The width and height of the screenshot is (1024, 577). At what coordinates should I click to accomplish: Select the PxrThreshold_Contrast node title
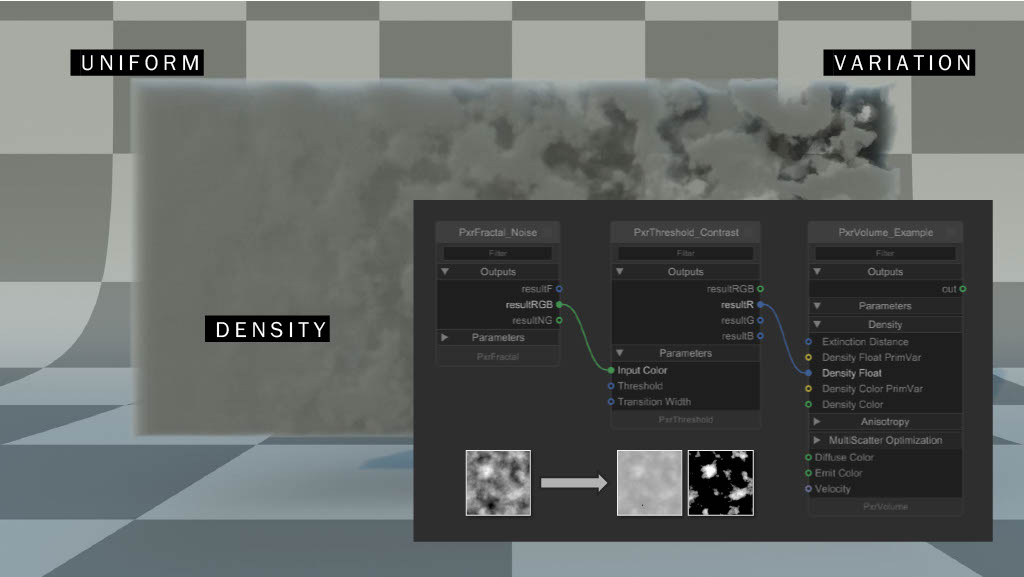[686, 233]
